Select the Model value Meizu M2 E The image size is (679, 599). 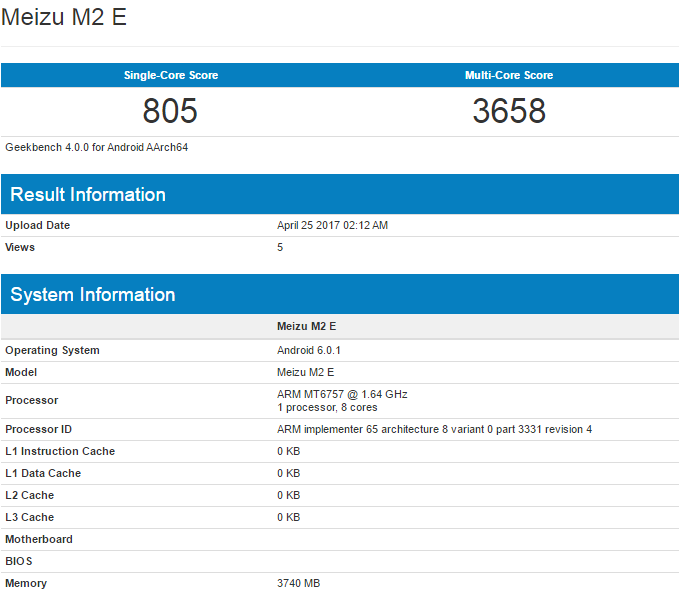pos(305,372)
